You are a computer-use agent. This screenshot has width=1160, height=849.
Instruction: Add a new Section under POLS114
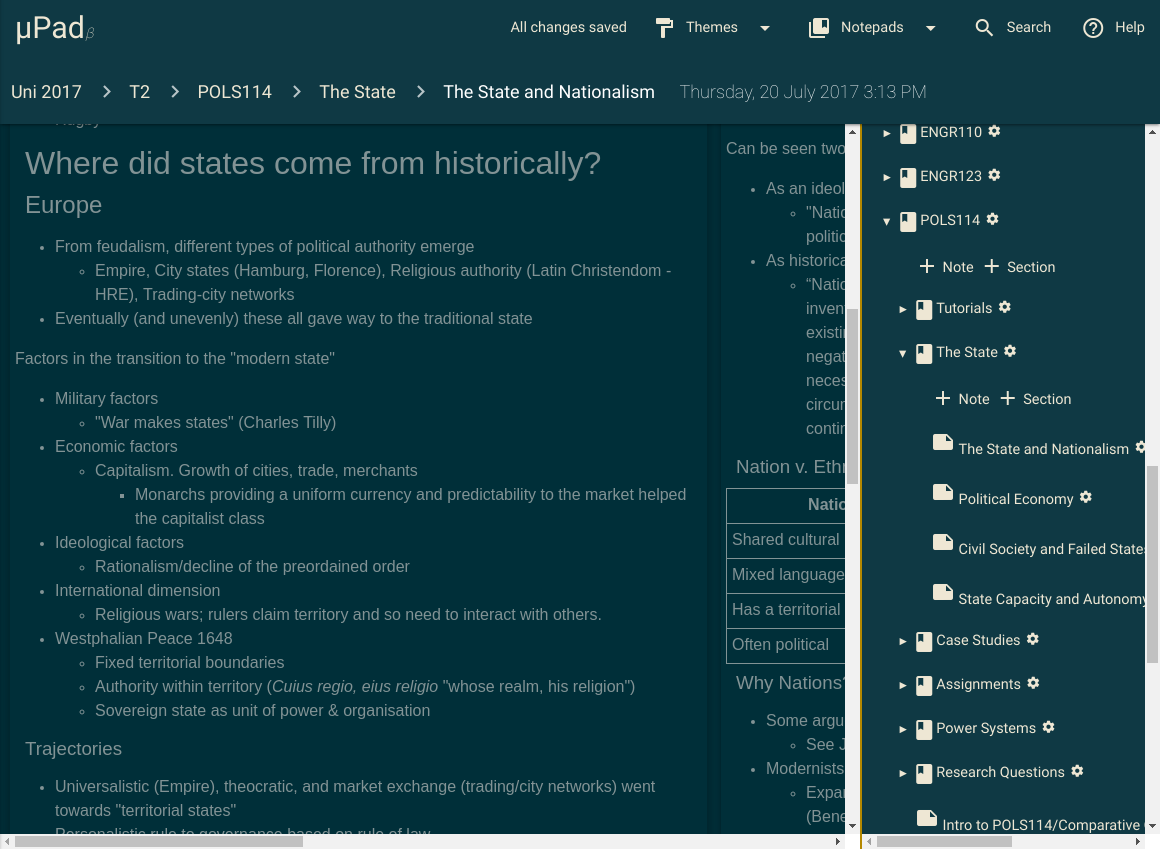(x=1019, y=267)
